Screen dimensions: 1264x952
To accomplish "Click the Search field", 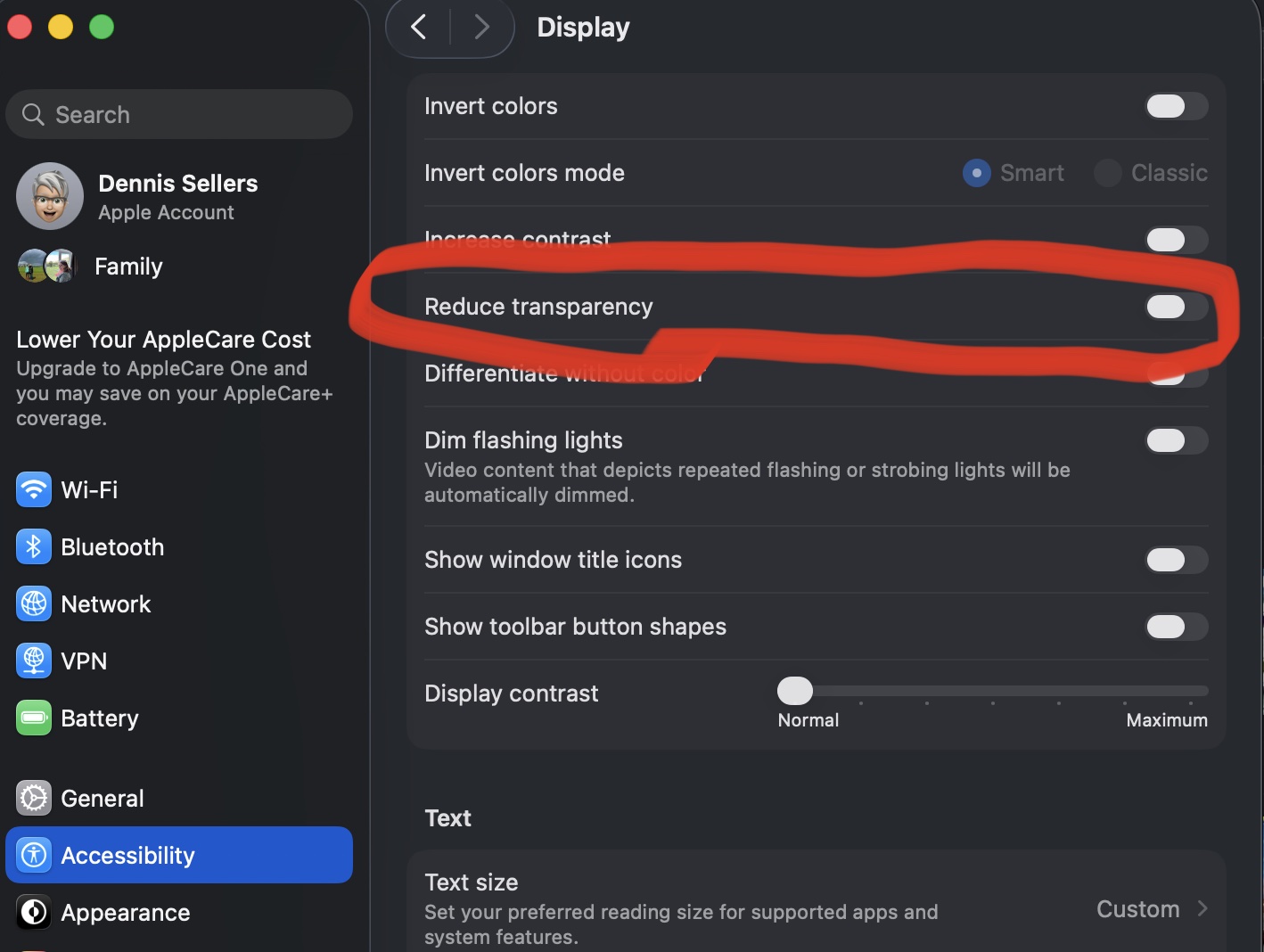I will coord(179,114).
